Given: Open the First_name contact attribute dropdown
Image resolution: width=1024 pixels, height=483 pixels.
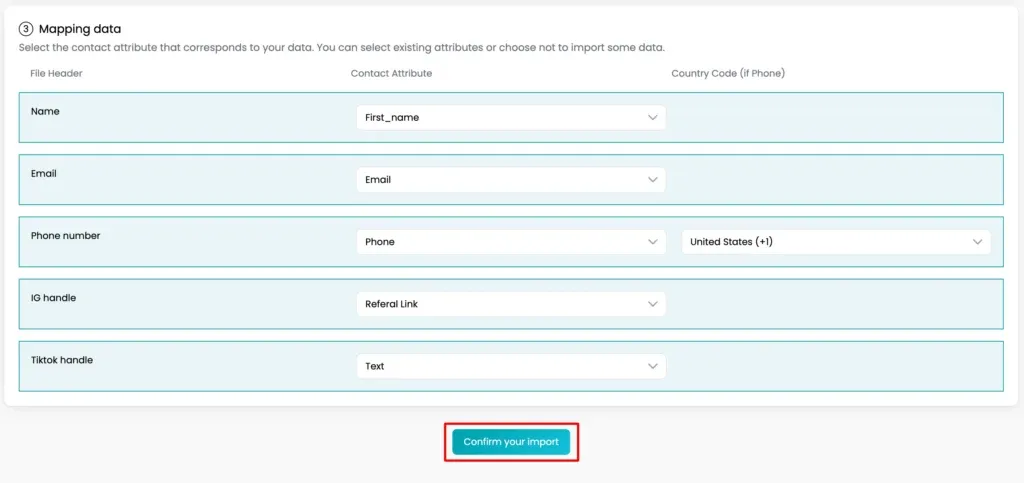Looking at the screenshot, I should [511, 117].
